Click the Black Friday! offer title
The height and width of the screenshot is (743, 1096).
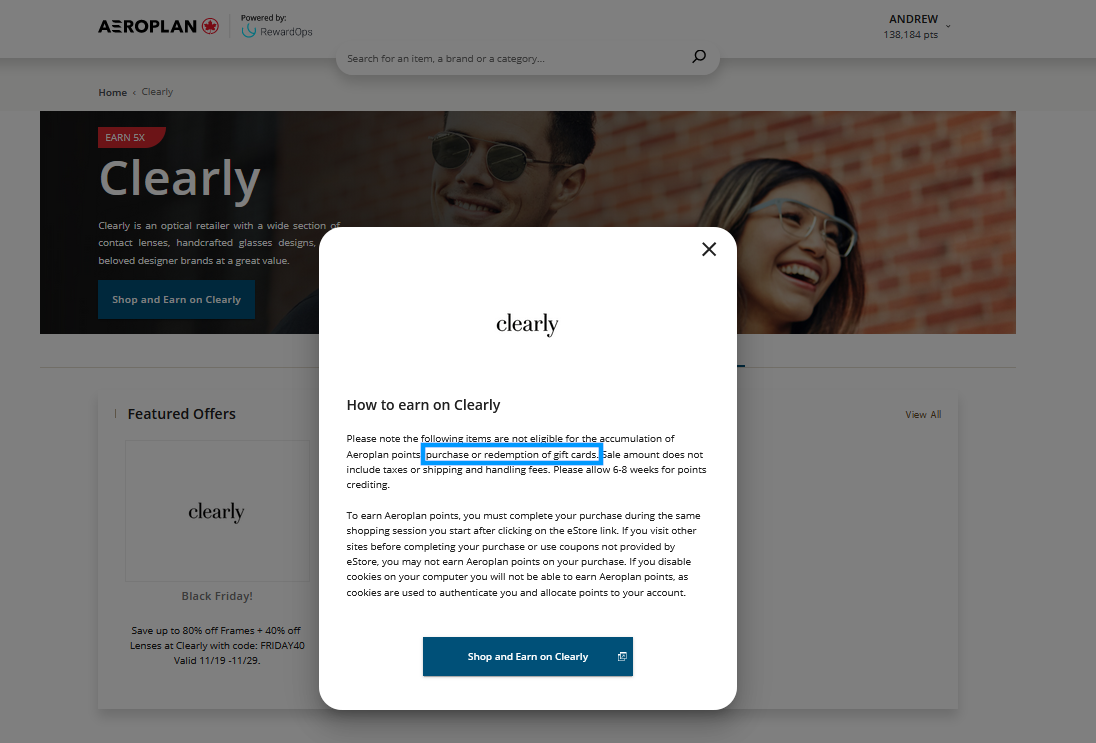[x=217, y=596]
